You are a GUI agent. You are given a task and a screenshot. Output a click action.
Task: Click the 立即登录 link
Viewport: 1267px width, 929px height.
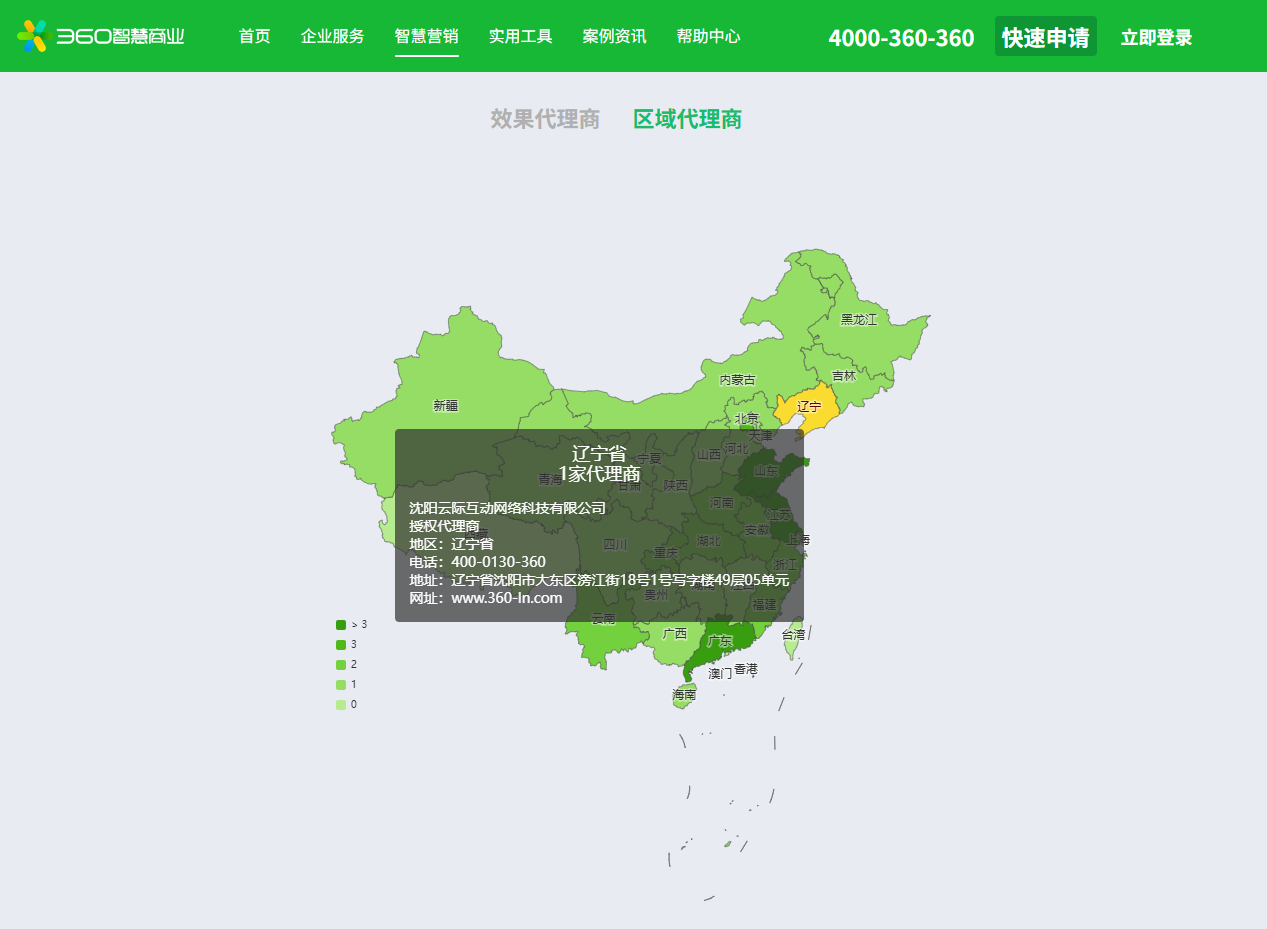pos(1157,38)
